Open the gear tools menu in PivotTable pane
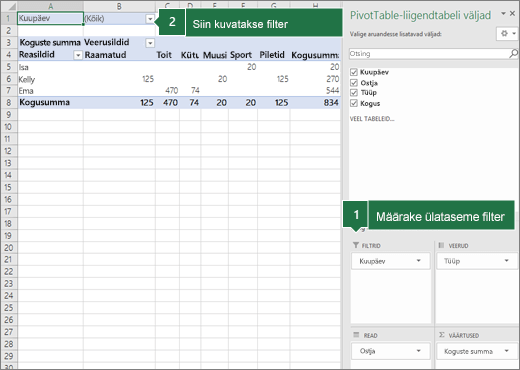The image size is (520, 370). (x=507, y=34)
